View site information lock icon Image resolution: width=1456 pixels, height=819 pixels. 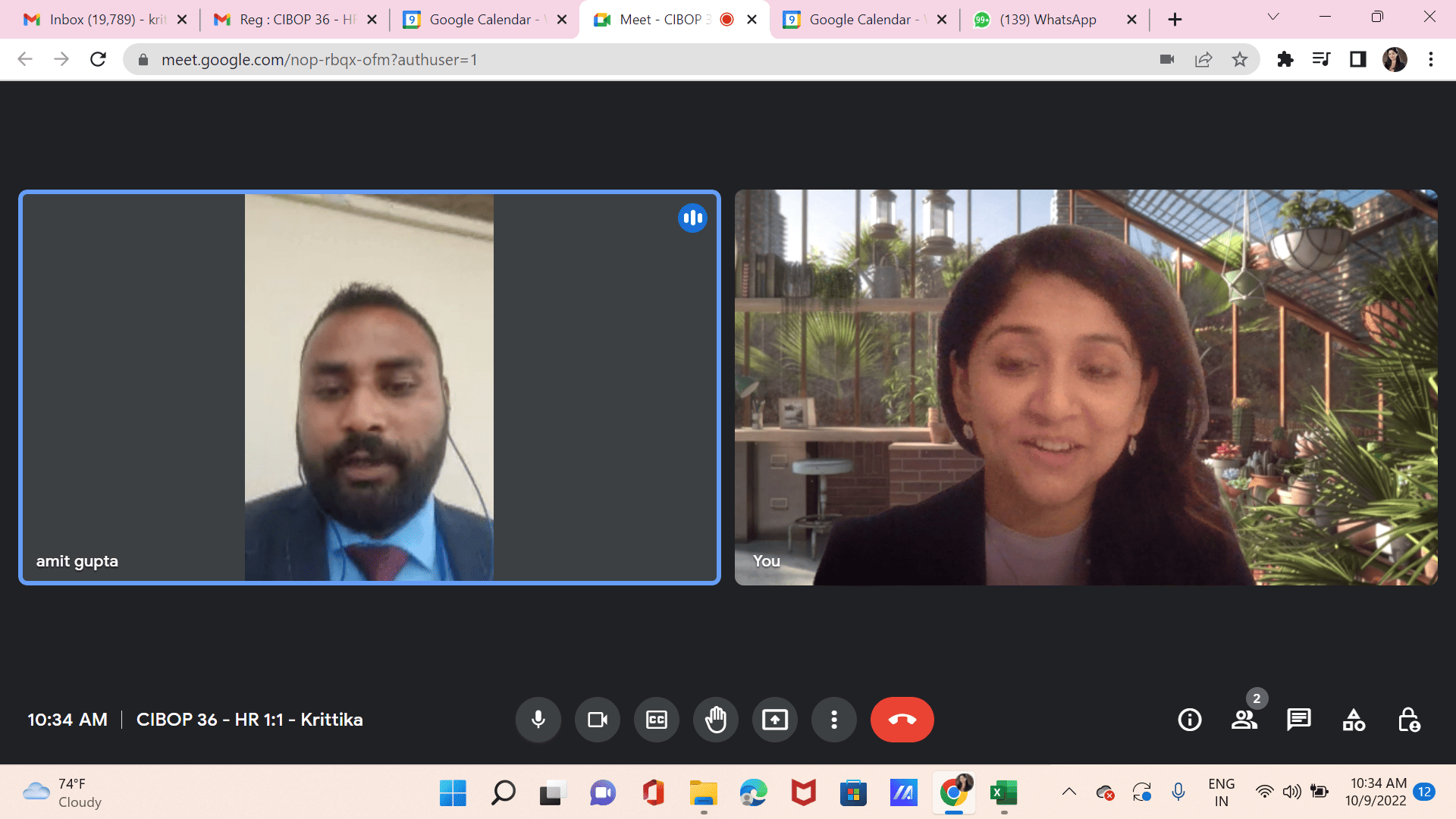coord(143,60)
